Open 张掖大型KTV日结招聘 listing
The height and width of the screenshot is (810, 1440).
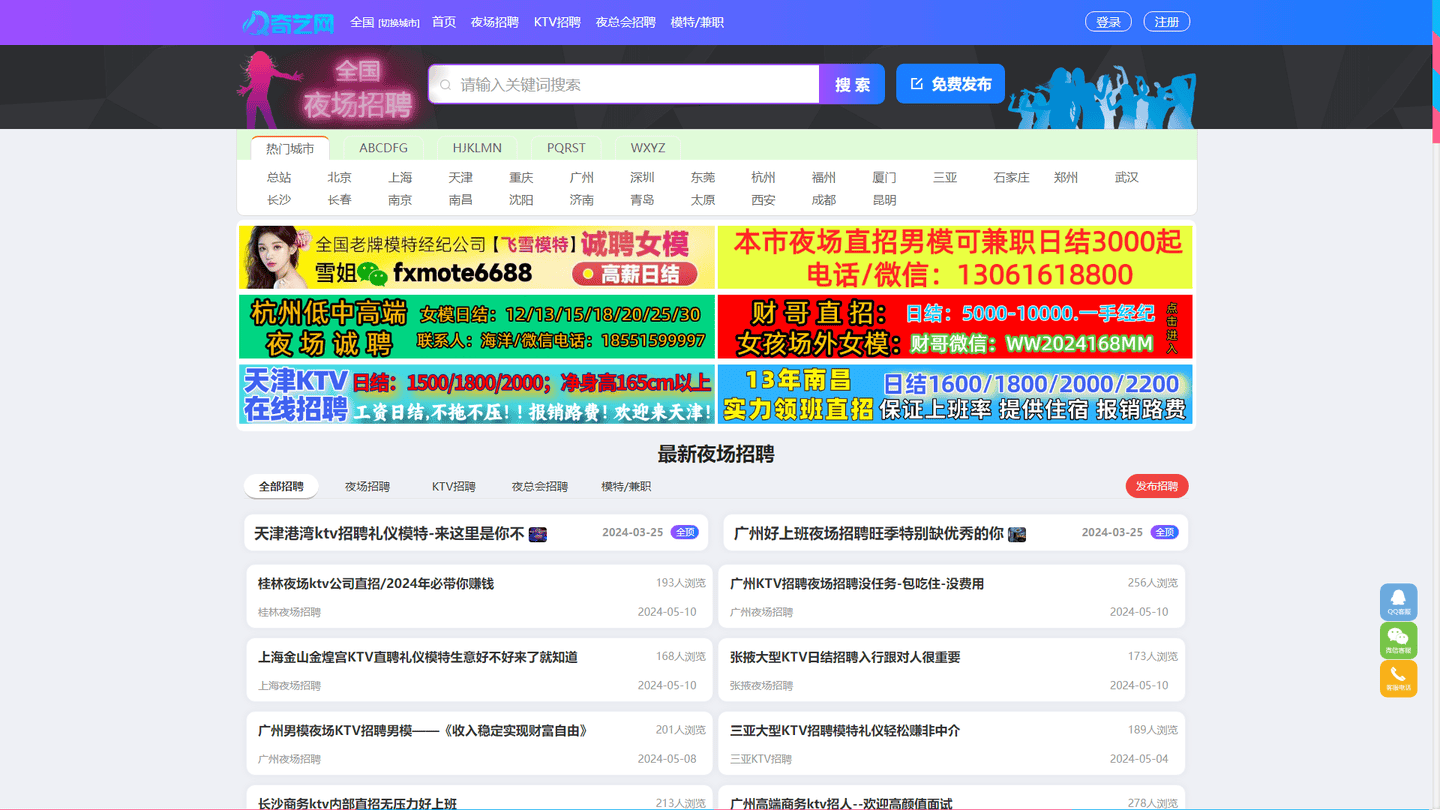pyautogui.click(x=845, y=657)
